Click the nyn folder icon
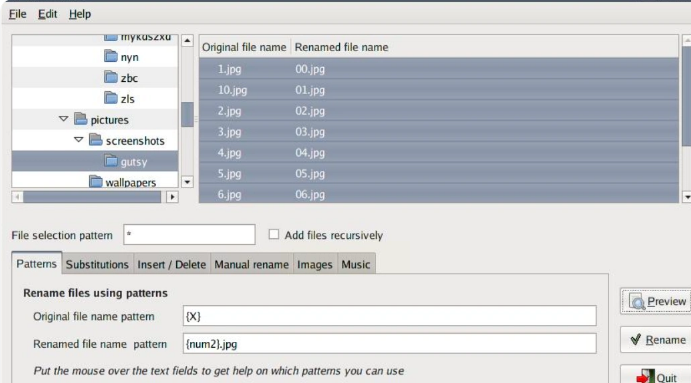 click(111, 56)
